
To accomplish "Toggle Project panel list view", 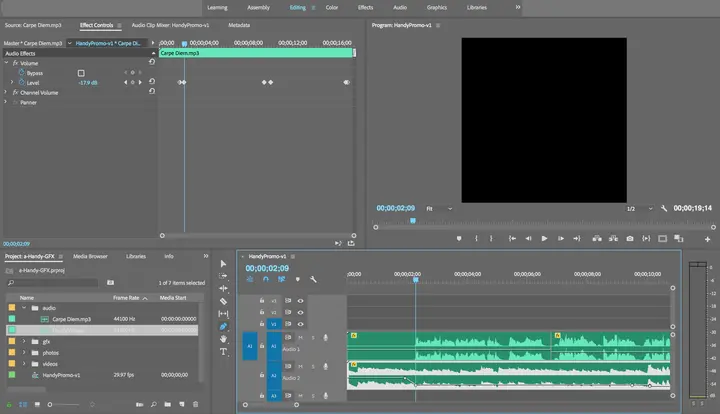I will [x=23, y=404].
